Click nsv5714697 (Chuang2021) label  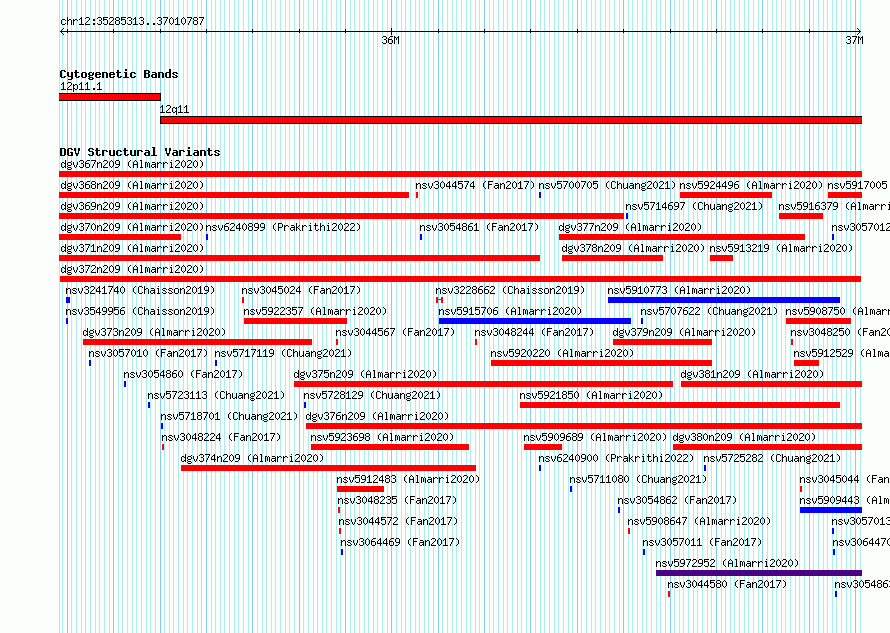point(694,206)
